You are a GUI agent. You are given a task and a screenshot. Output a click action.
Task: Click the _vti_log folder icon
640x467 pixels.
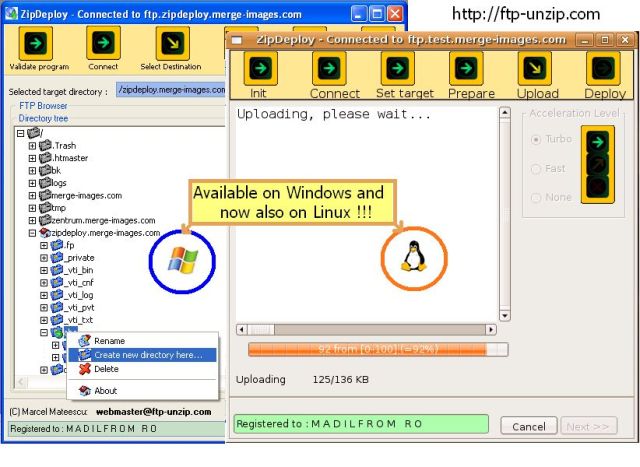[x=57, y=295]
